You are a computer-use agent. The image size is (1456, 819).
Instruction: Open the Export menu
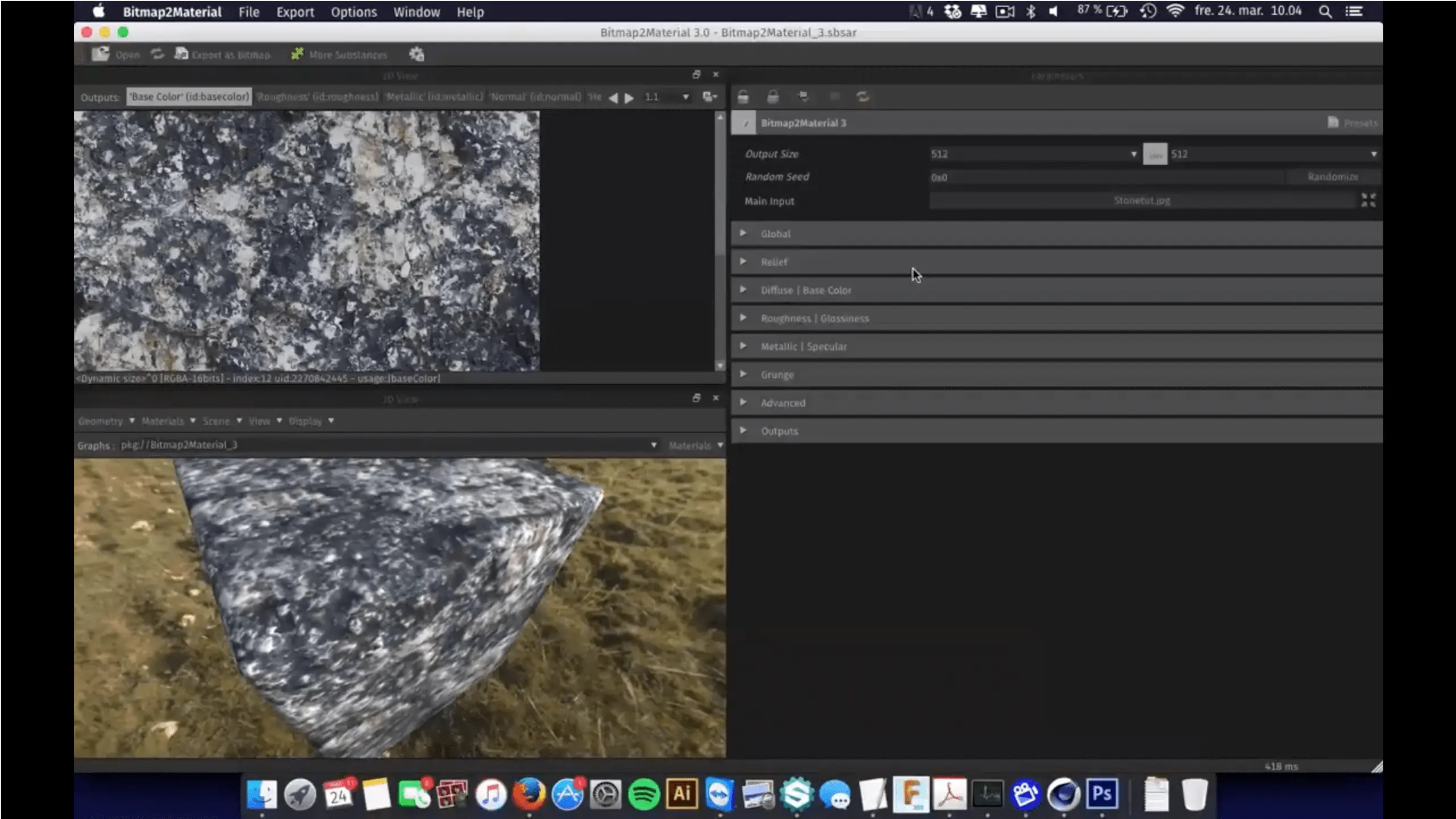[x=295, y=12]
